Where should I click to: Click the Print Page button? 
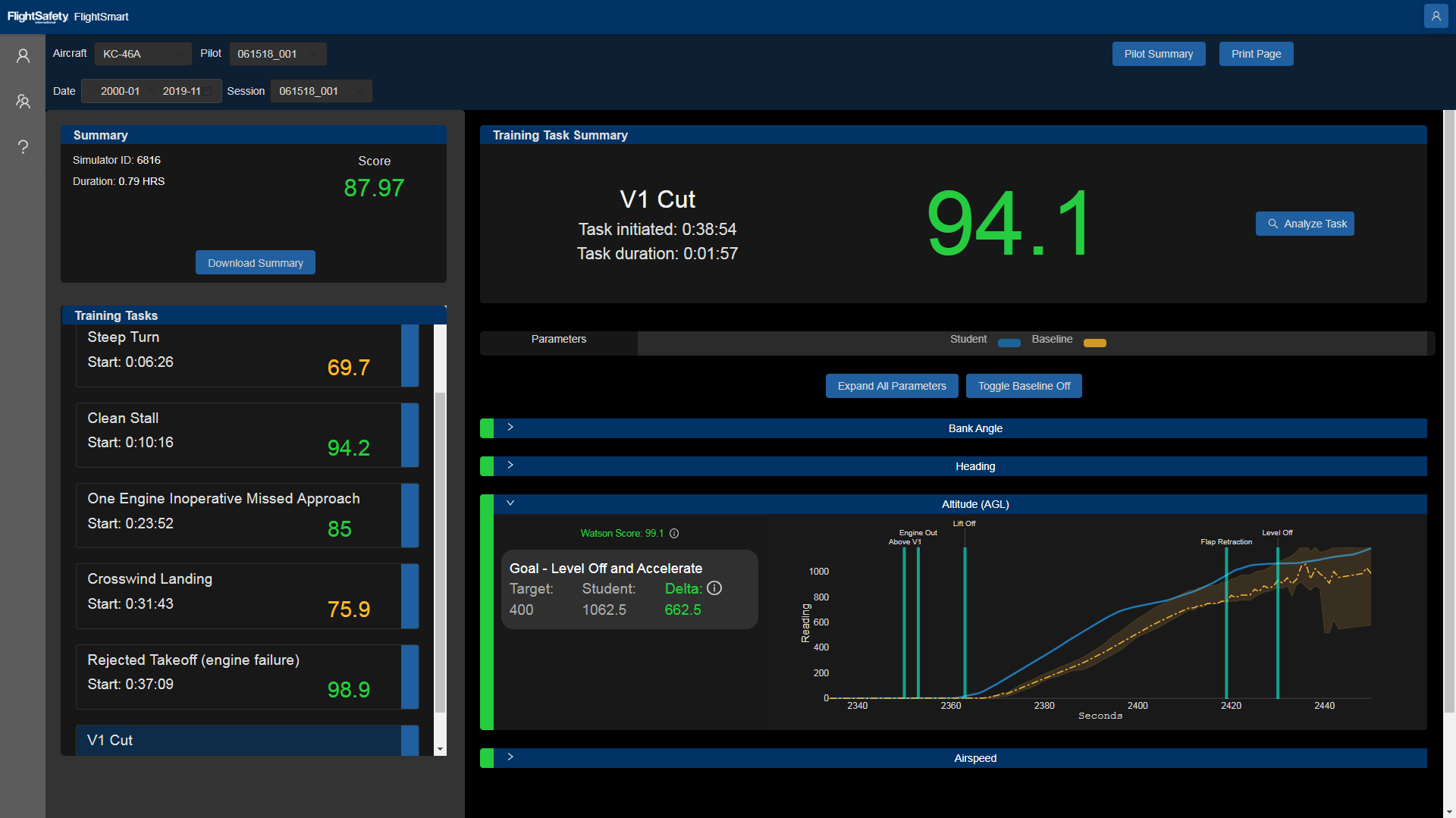(1255, 54)
